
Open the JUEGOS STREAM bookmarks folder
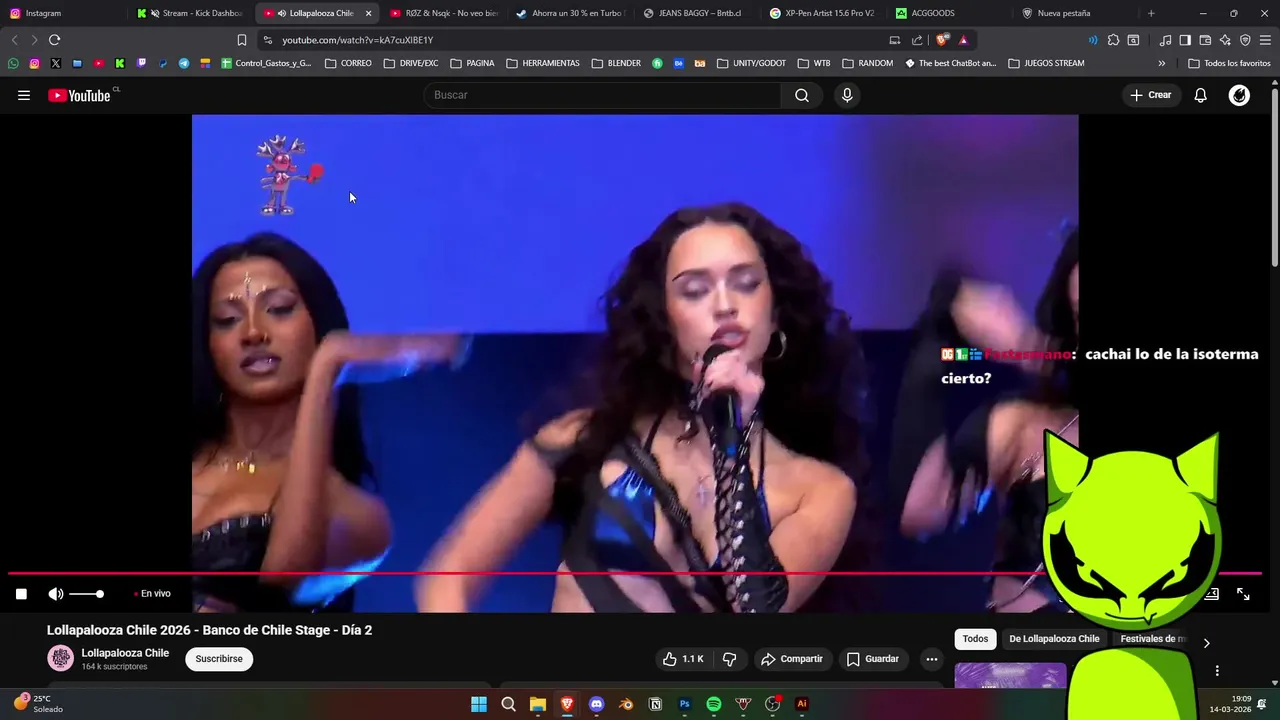pyautogui.click(x=1046, y=63)
